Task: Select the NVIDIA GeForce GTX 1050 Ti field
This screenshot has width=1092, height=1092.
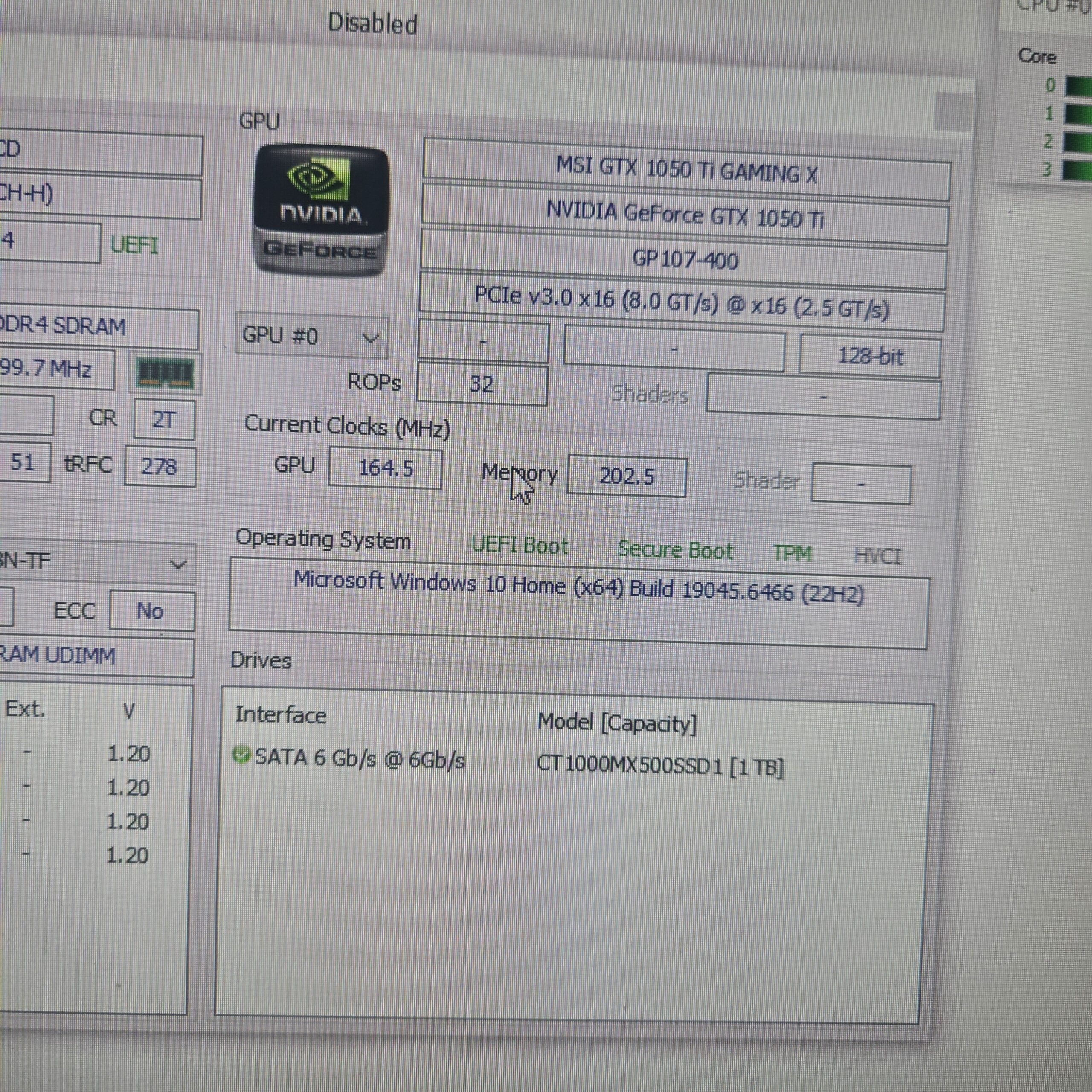Action: 685,215
